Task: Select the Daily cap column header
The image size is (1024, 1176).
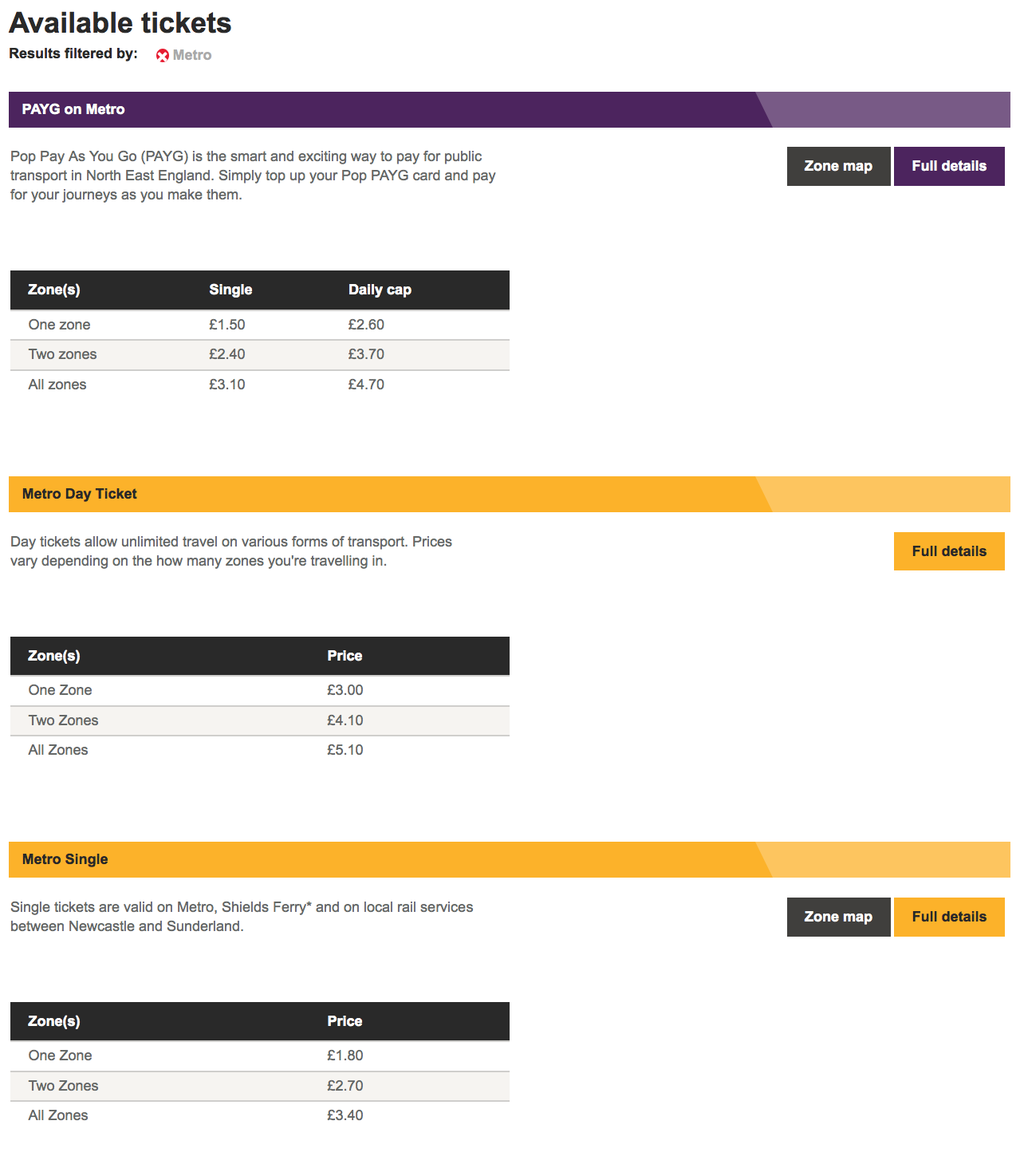Action: (380, 290)
